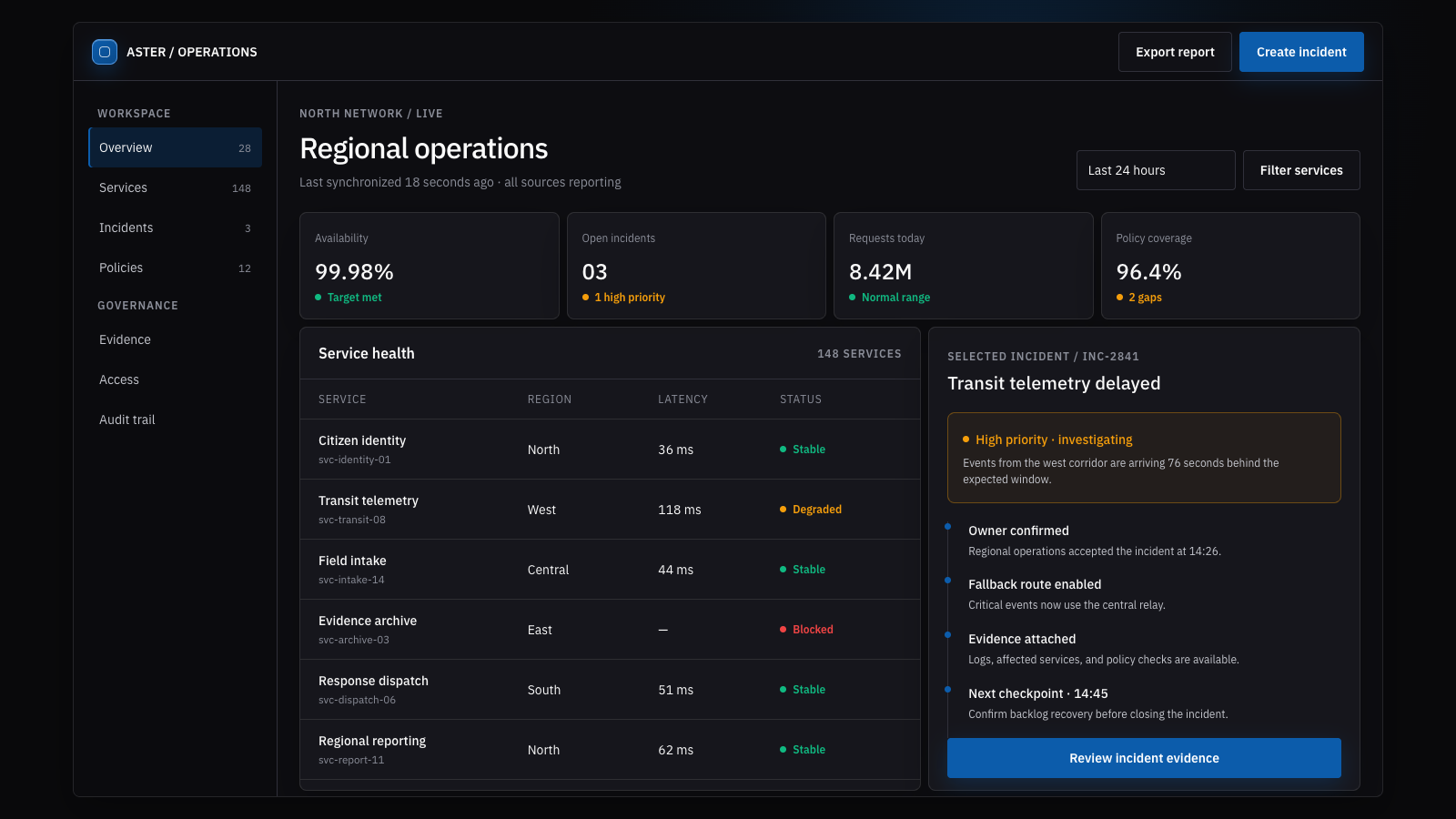Export the operations report
Image resolution: width=1456 pixels, height=819 pixels.
coord(1175,52)
